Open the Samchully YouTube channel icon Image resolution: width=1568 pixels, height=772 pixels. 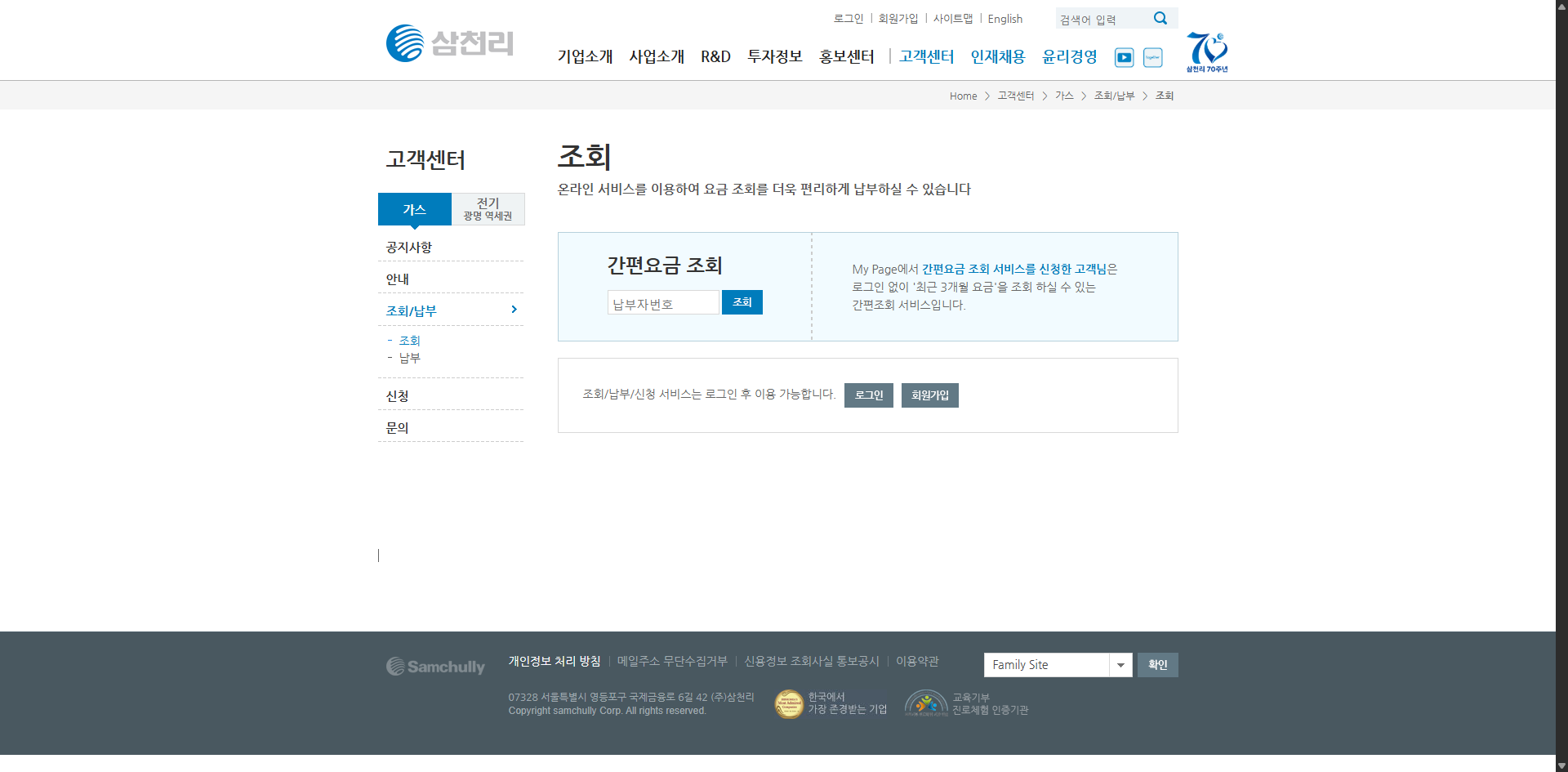pyautogui.click(x=1124, y=57)
